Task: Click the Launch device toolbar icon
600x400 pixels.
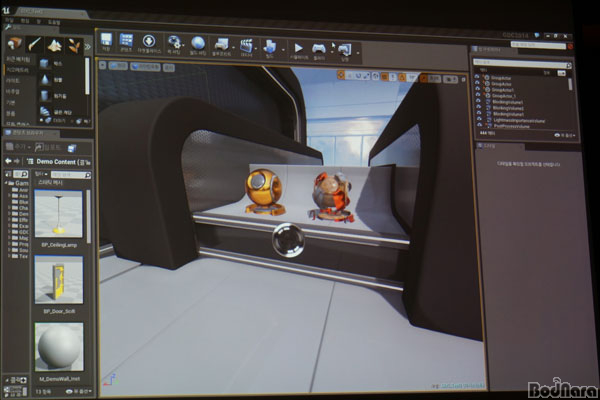Action: point(345,51)
